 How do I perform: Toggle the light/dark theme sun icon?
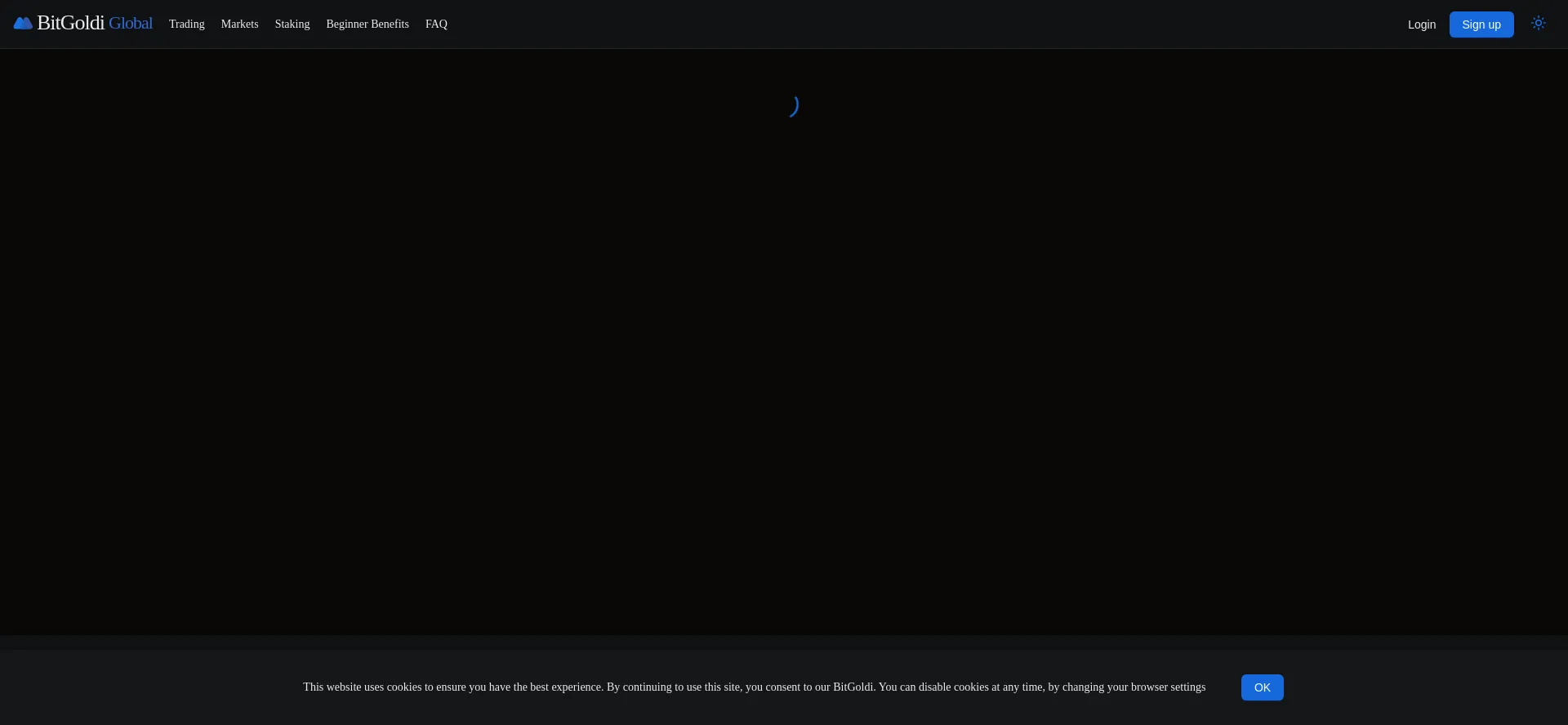coord(1538,24)
